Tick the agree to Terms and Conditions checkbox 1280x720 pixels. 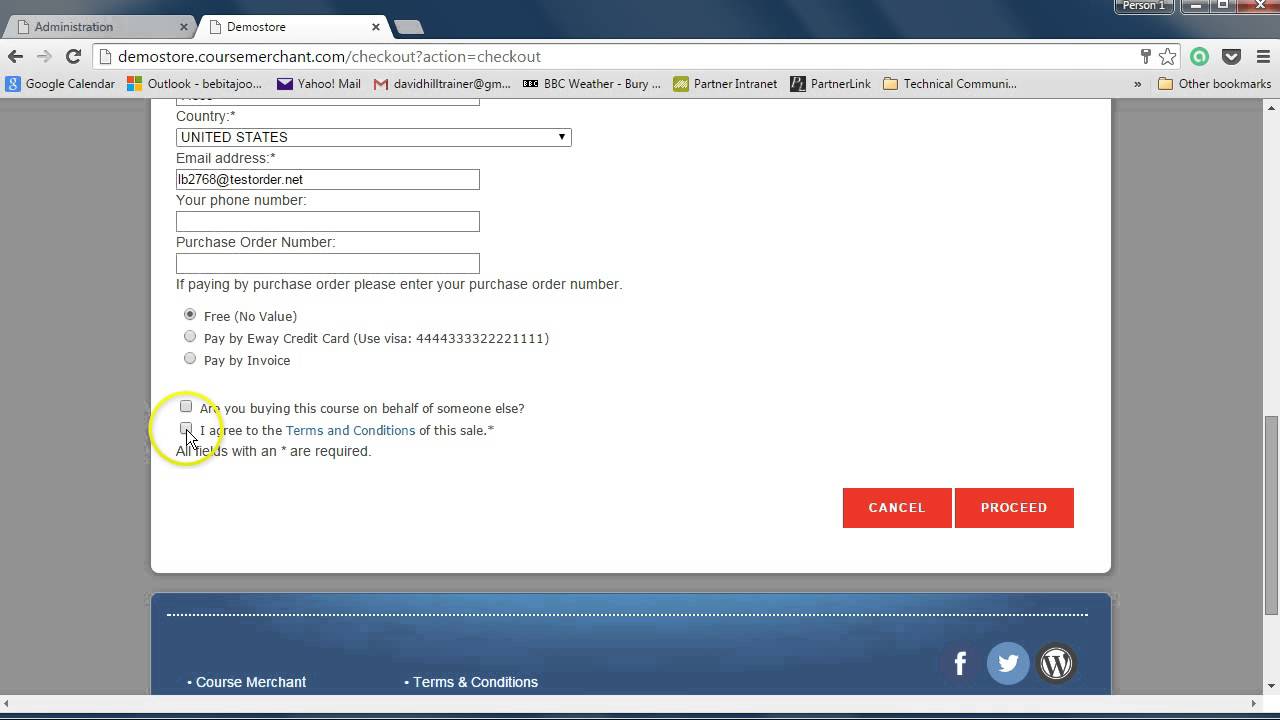pos(186,429)
